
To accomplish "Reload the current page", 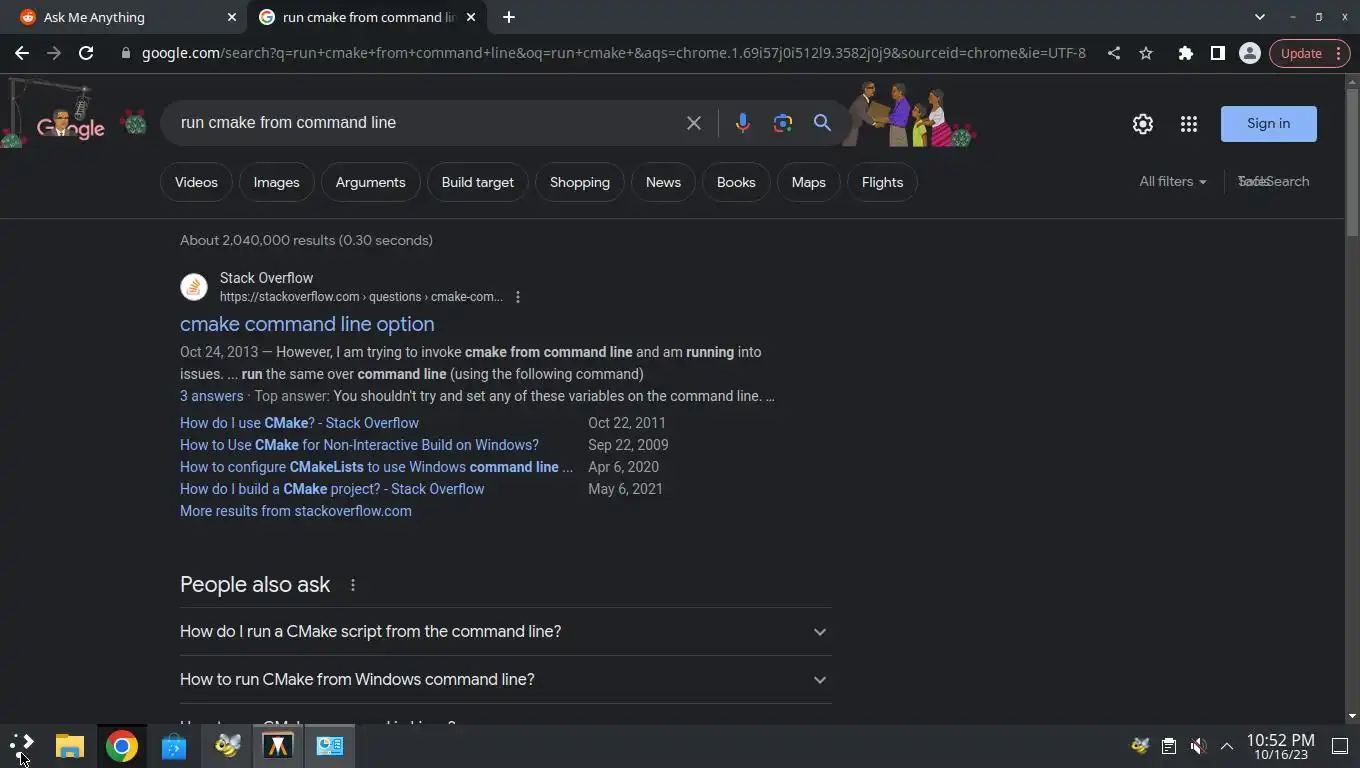I will point(86,53).
